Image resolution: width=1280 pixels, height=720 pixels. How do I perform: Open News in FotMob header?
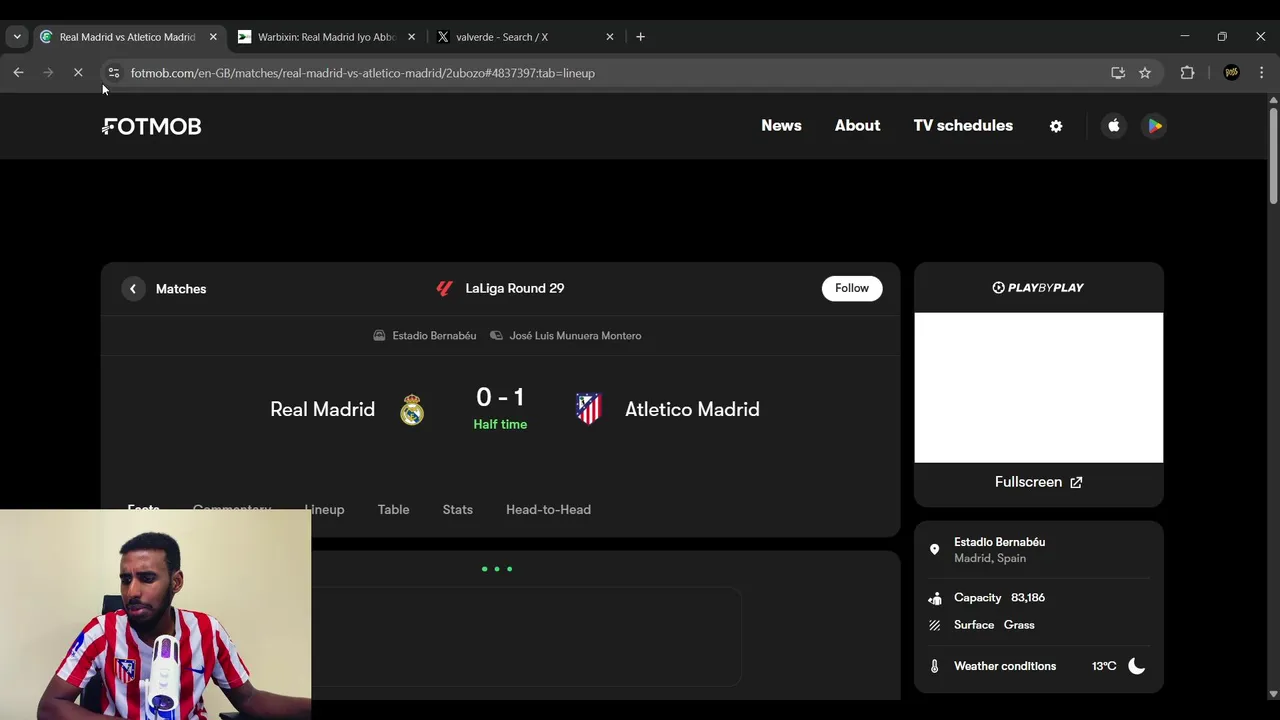click(x=781, y=126)
